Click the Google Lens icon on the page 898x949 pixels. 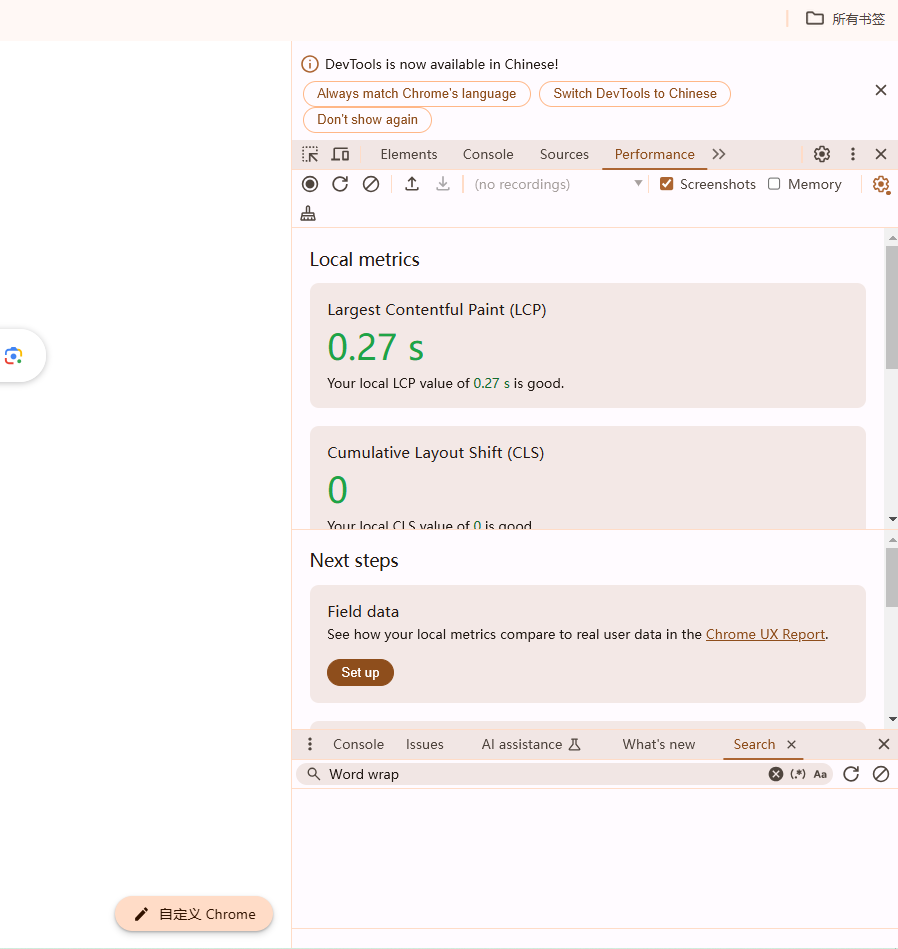pos(14,356)
